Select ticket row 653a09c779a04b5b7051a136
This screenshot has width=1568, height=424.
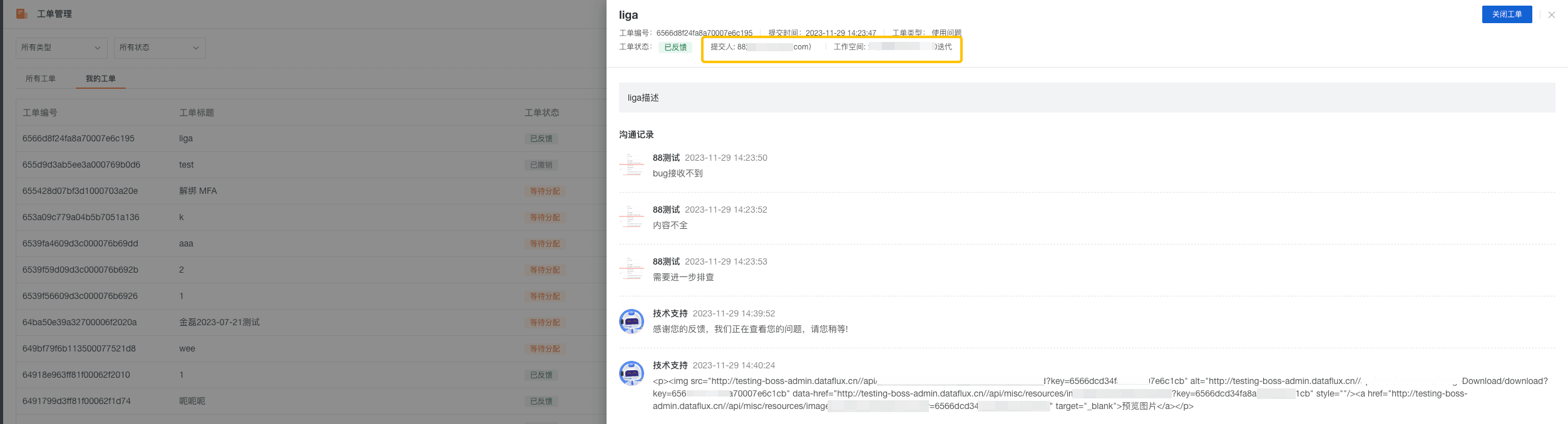pyautogui.click(x=310, y=217)
